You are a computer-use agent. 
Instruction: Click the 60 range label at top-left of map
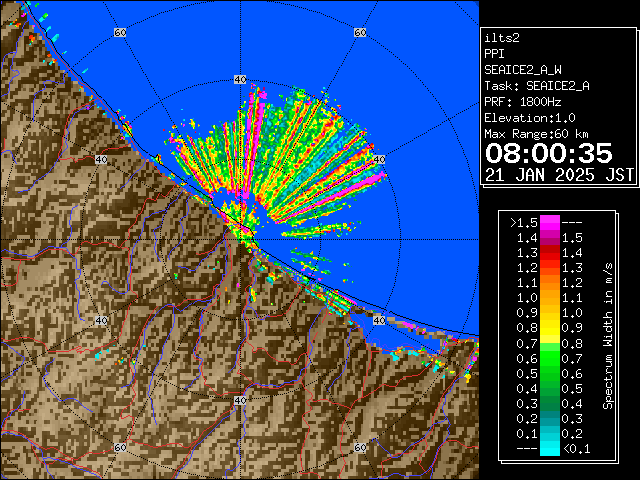coord(120,32)
